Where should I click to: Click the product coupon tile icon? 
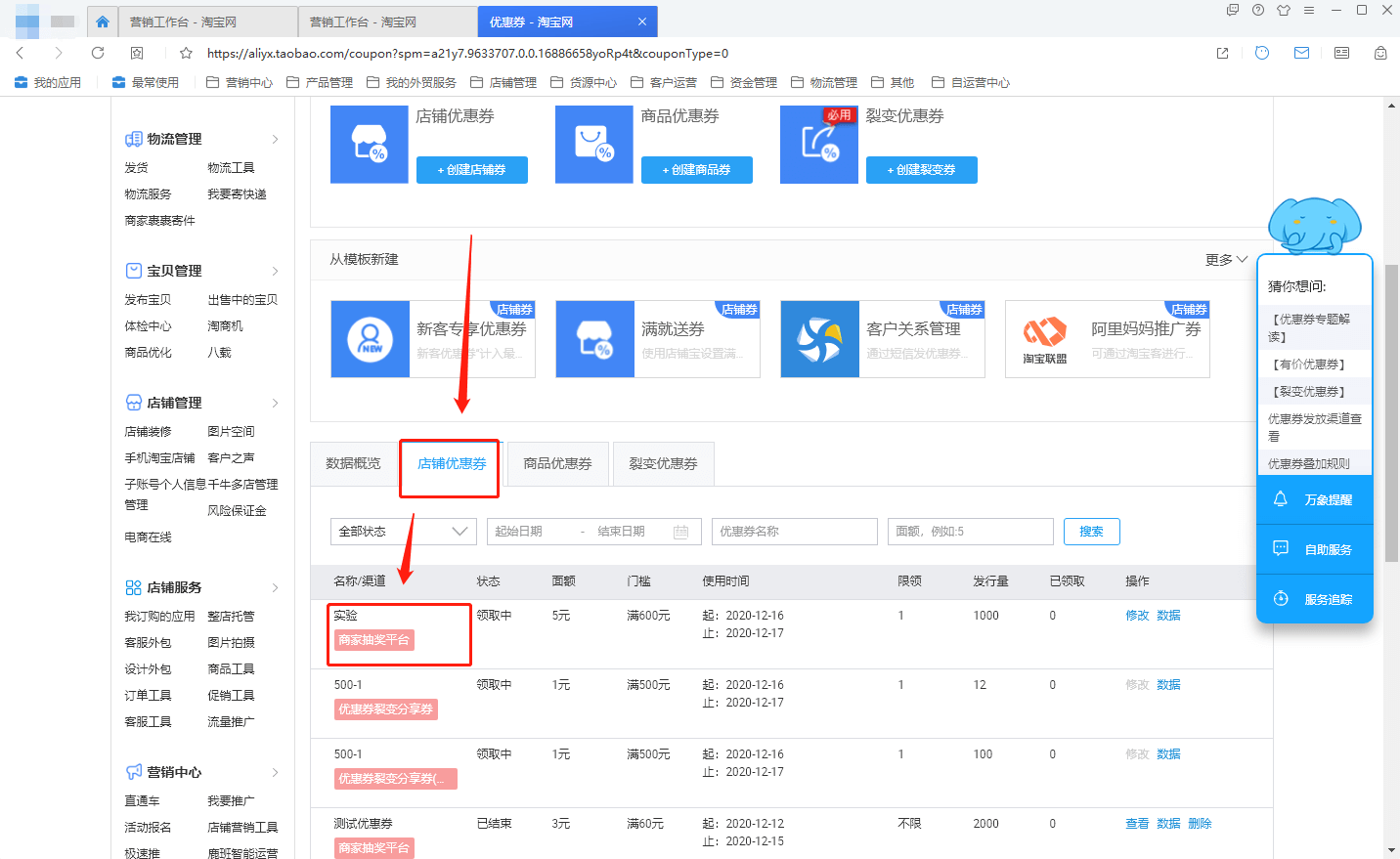point(594,145)
